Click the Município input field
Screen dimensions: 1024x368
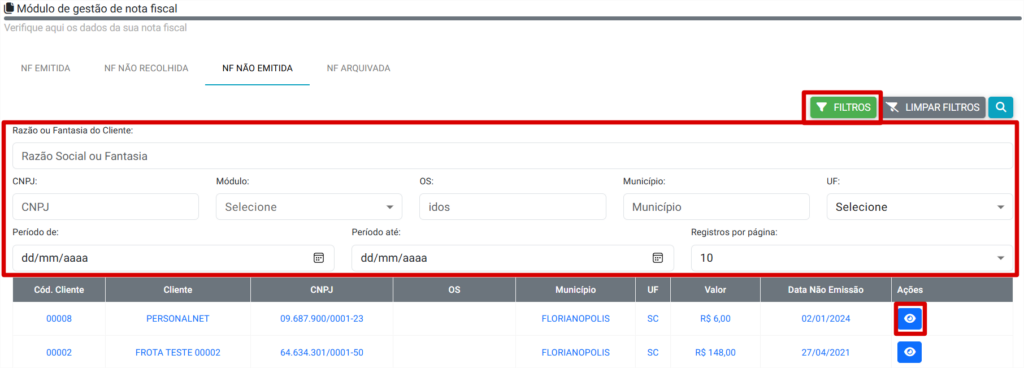716,207
